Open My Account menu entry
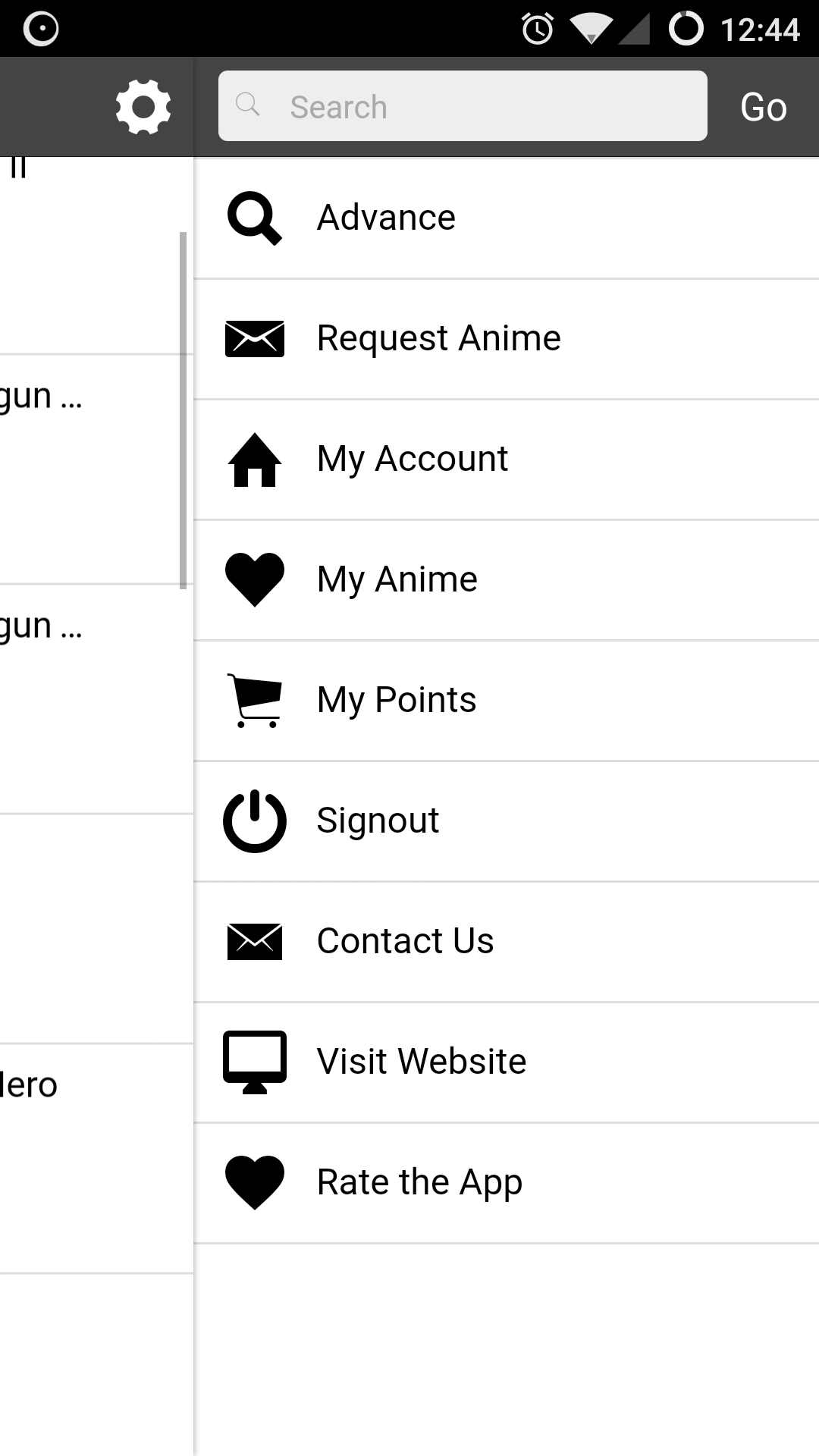Screen dimensions: 819x1456 pos(413,459)
